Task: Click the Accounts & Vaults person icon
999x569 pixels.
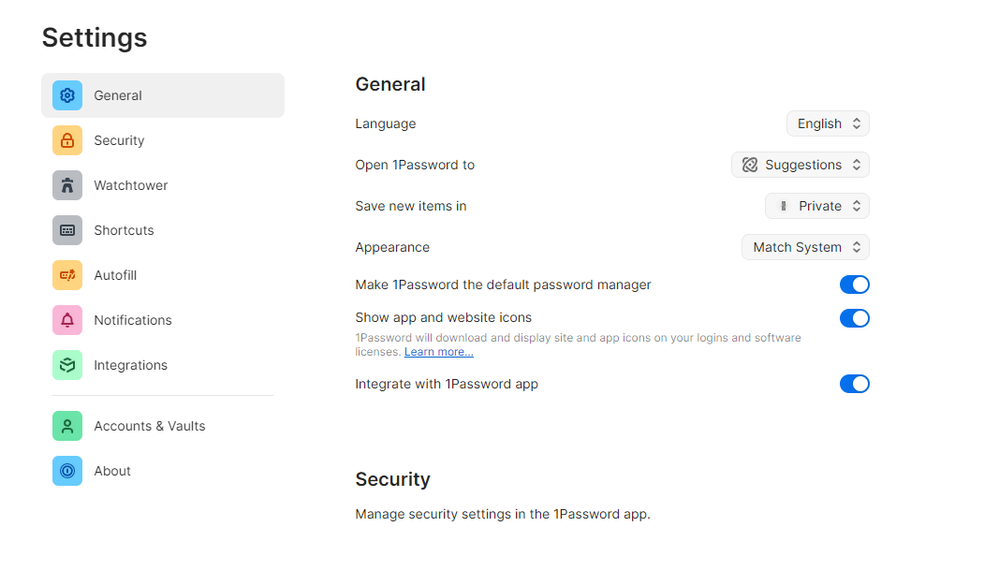Action: 67,427
